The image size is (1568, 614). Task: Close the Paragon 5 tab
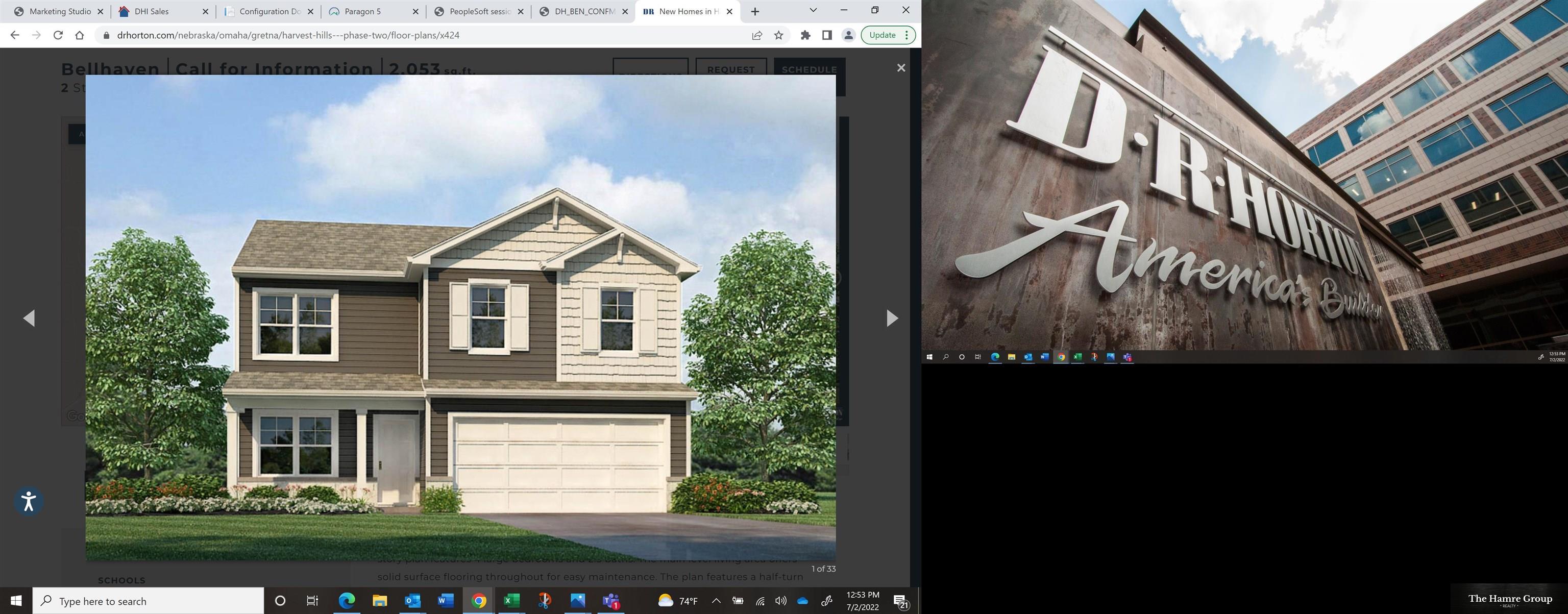coord(416,12)
